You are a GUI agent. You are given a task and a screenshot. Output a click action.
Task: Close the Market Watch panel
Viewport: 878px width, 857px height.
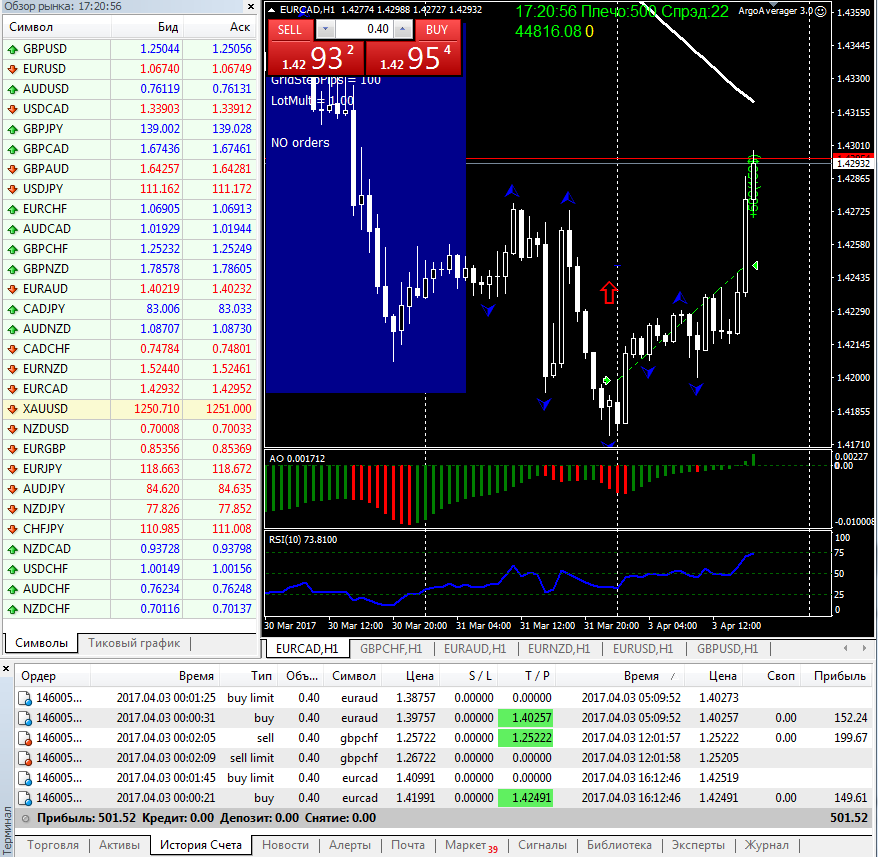pyautogui.click(x=251, y=7)
